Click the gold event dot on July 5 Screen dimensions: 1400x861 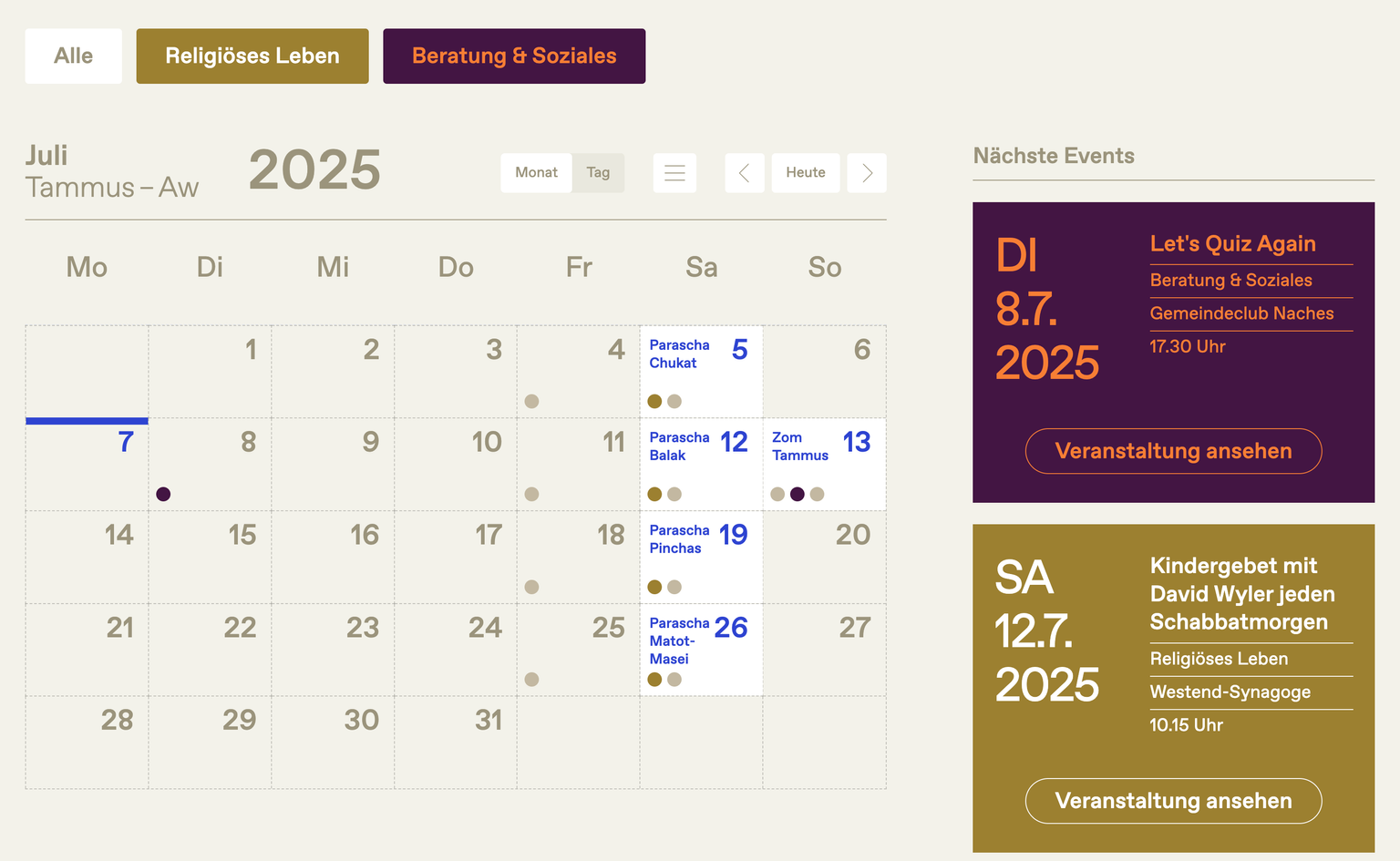click(x=654, y=401)
